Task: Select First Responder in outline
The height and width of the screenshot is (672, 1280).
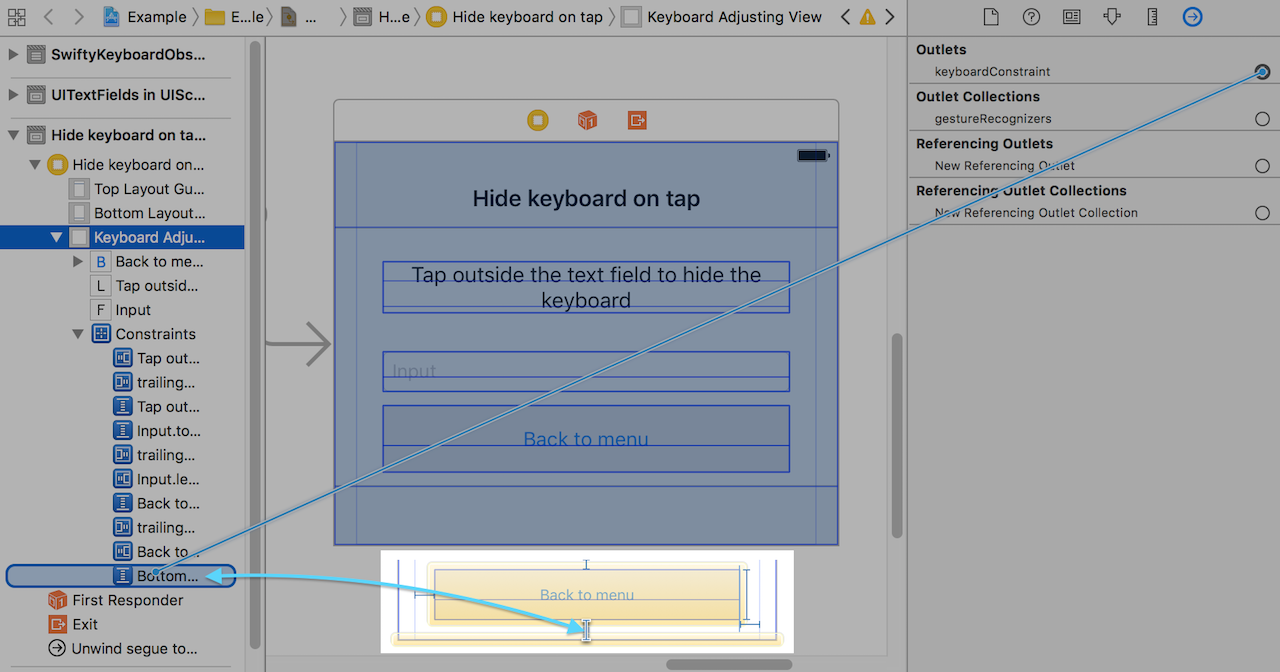Action: [x=116, y=600]
